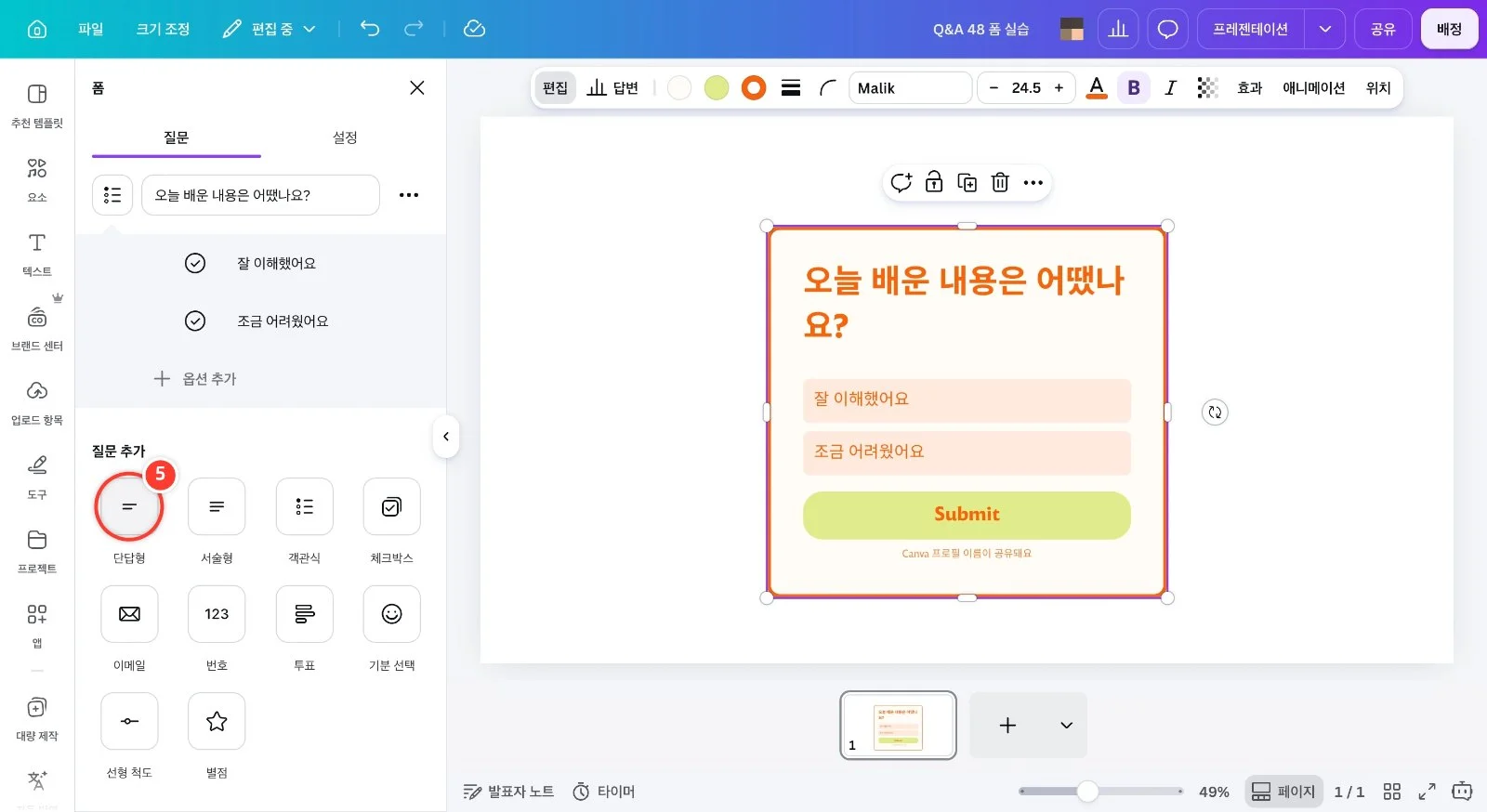Open the 크기 조정 menu
Viewport: 1487px width, 812px height.
pyautogui.click(x=163, y=29)
